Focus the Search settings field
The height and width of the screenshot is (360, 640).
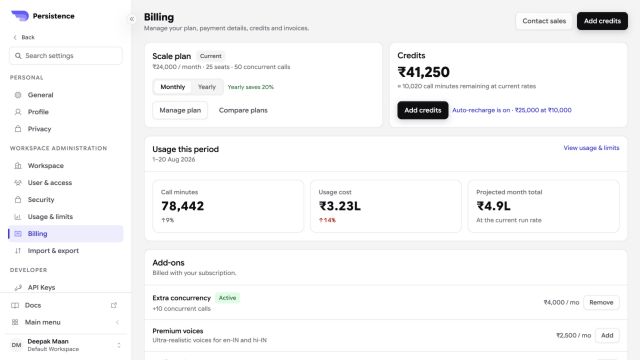(x=66, y=56)
